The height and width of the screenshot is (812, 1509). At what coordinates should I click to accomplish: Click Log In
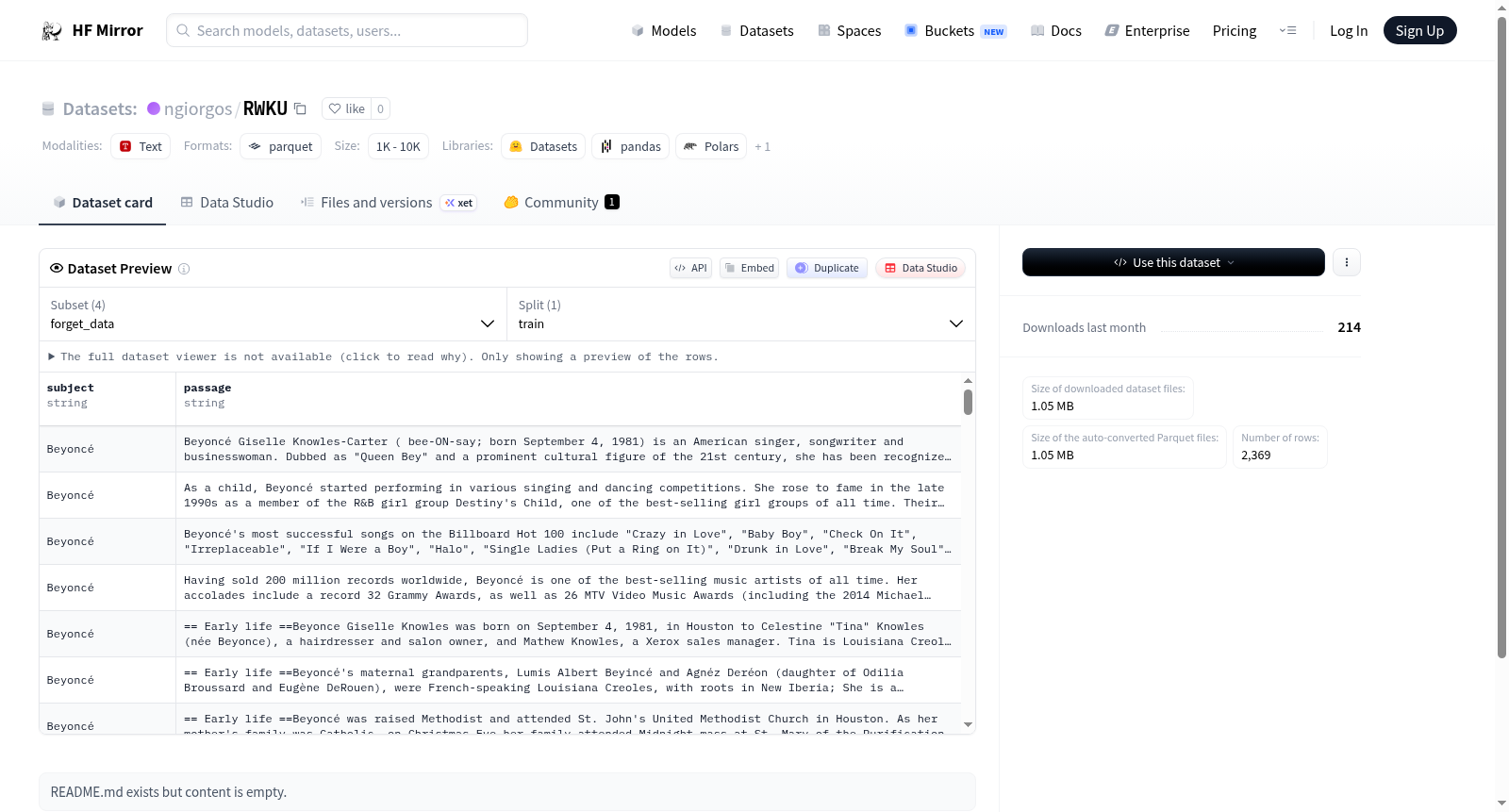click(1349, 30)
